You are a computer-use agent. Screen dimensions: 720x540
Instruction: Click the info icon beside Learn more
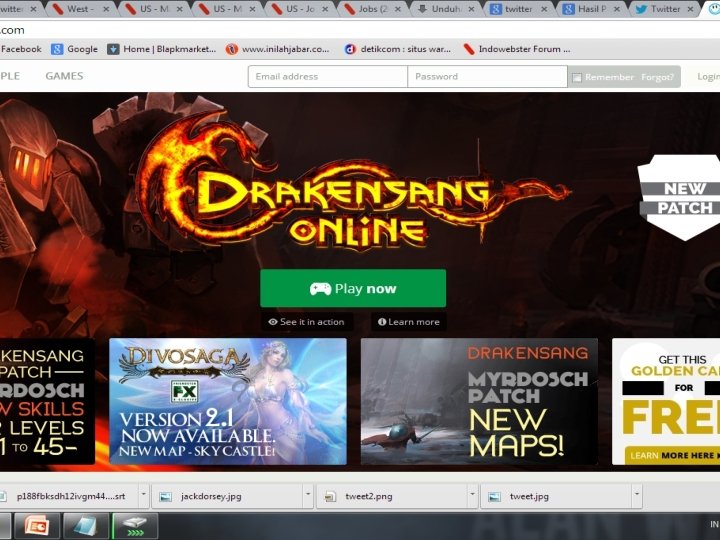click(382, 322)
